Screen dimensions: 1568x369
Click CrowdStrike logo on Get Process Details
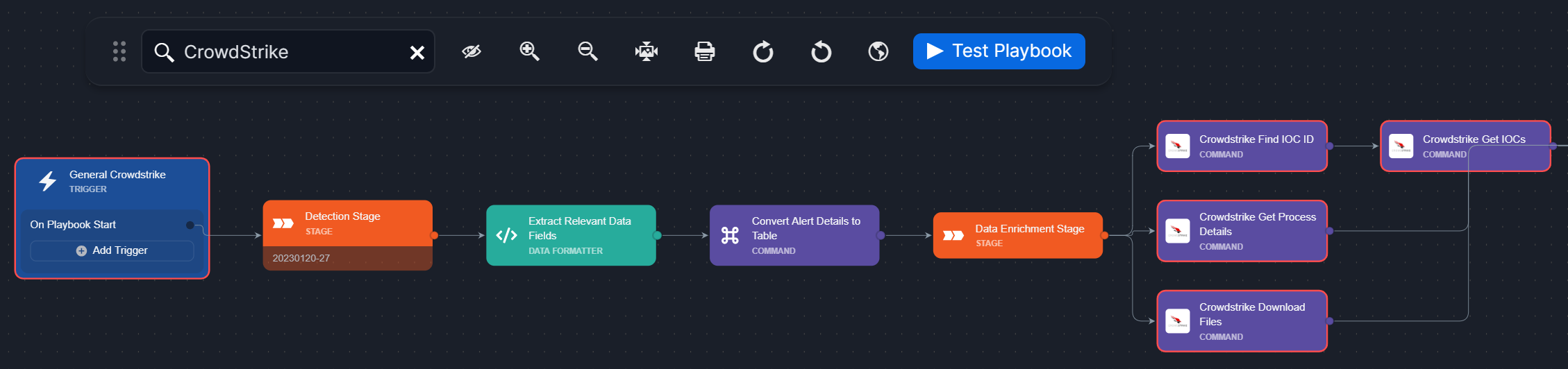1178,231
